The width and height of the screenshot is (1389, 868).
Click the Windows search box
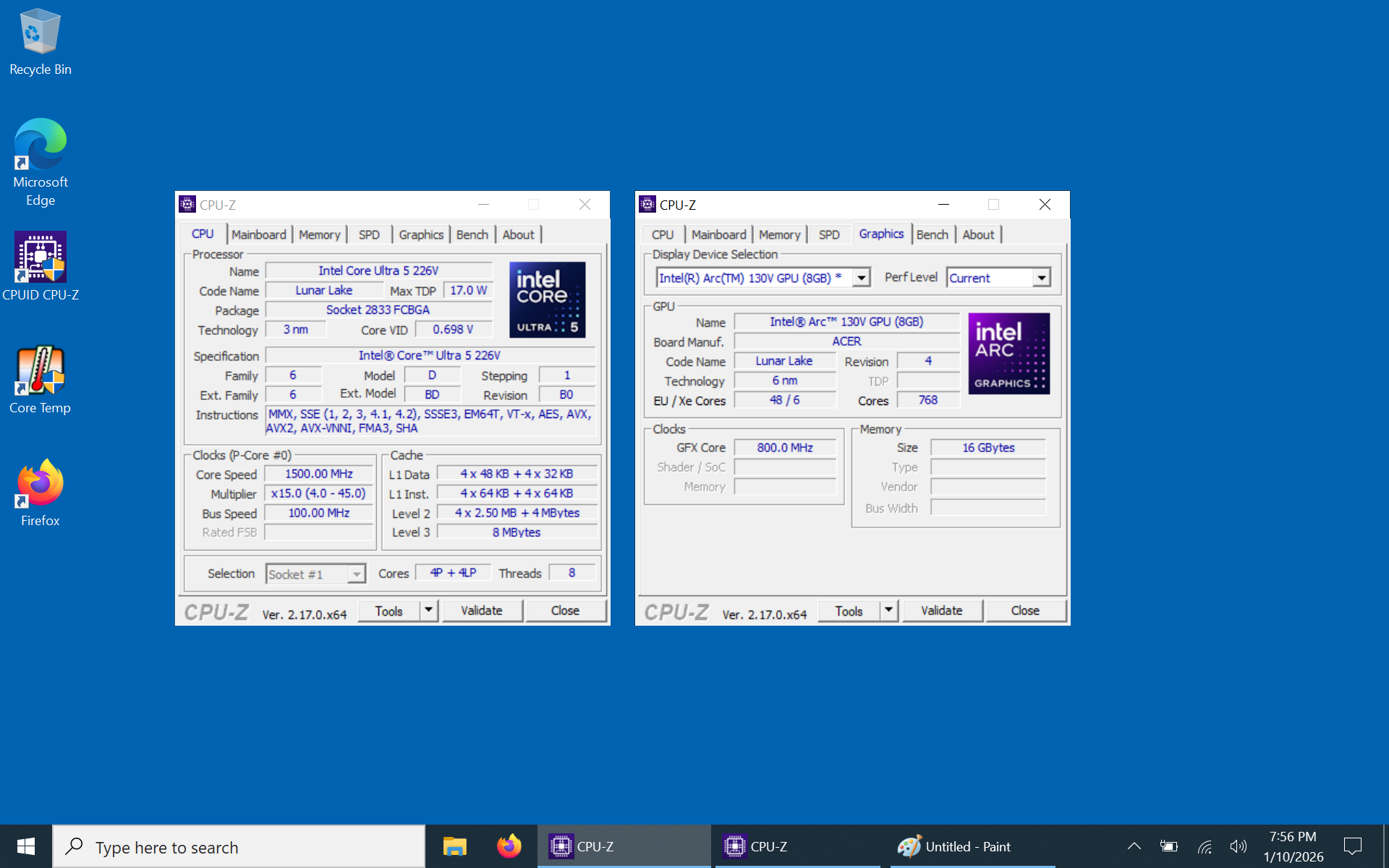click(239, 846)
